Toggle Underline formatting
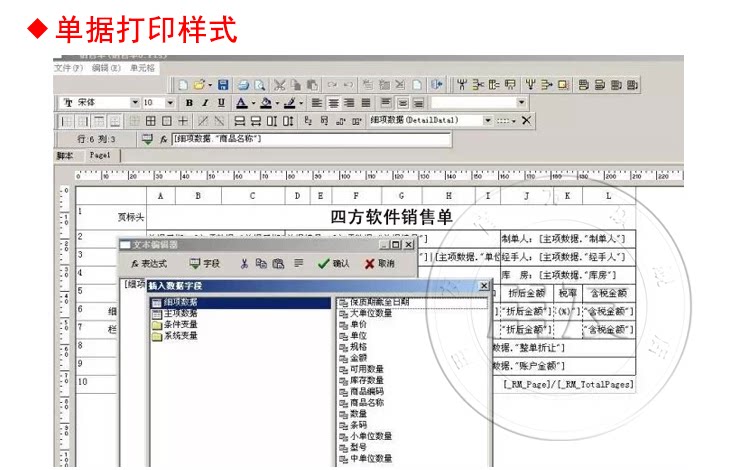750x470 pixels. click(x=221, y=103)
